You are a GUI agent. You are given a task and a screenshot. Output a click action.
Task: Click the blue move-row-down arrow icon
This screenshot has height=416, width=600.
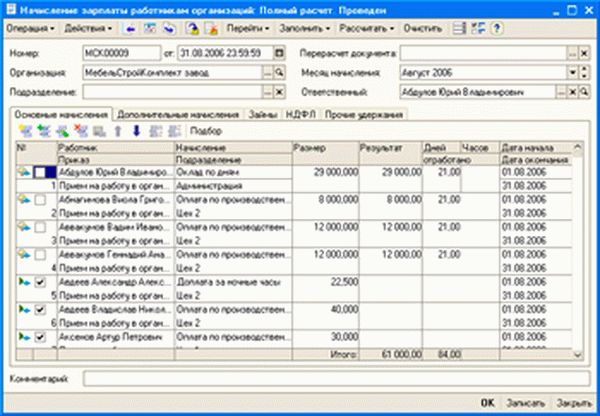pyautogui.click(x=136, y=131)
